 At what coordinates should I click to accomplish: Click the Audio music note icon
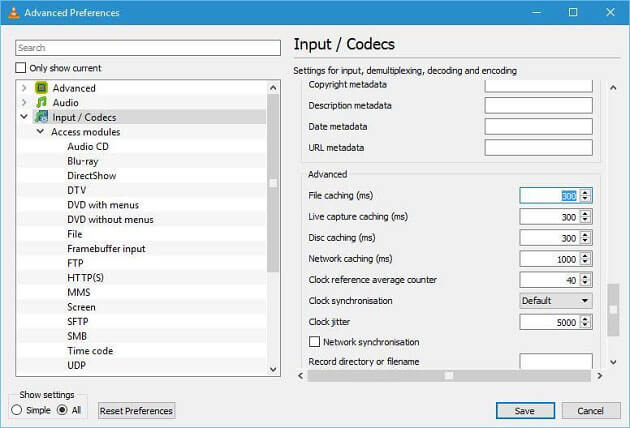click(x=41, y=102)
